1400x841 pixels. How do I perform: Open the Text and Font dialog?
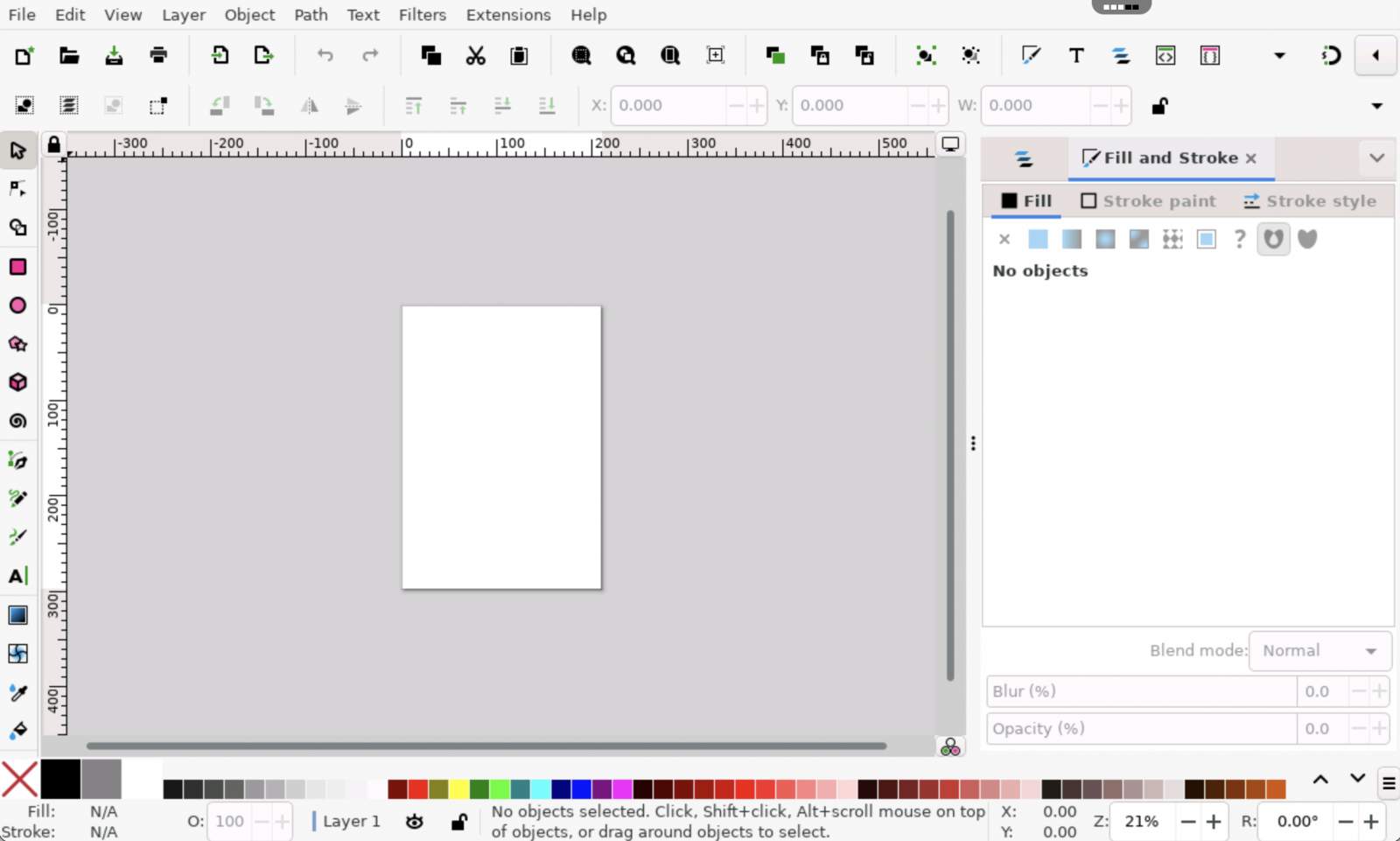1076,56
